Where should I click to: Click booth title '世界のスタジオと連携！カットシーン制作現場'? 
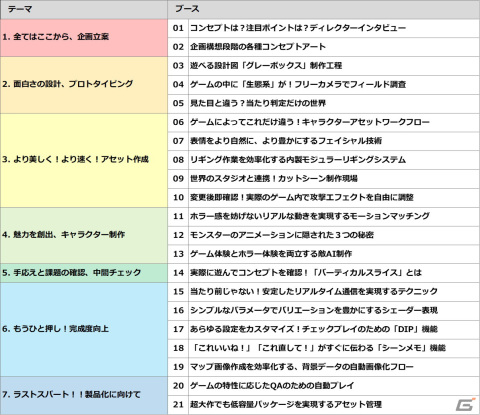[x=274, y=179]
